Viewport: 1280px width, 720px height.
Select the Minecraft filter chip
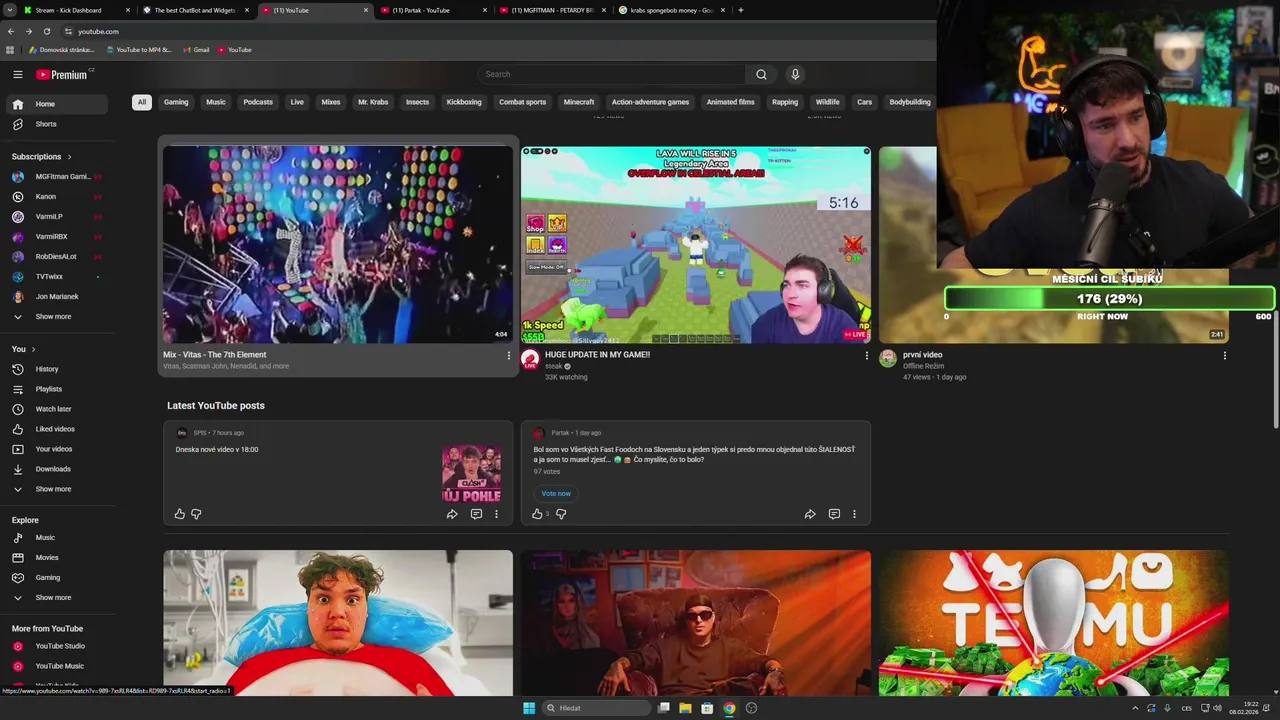(579, 102)
